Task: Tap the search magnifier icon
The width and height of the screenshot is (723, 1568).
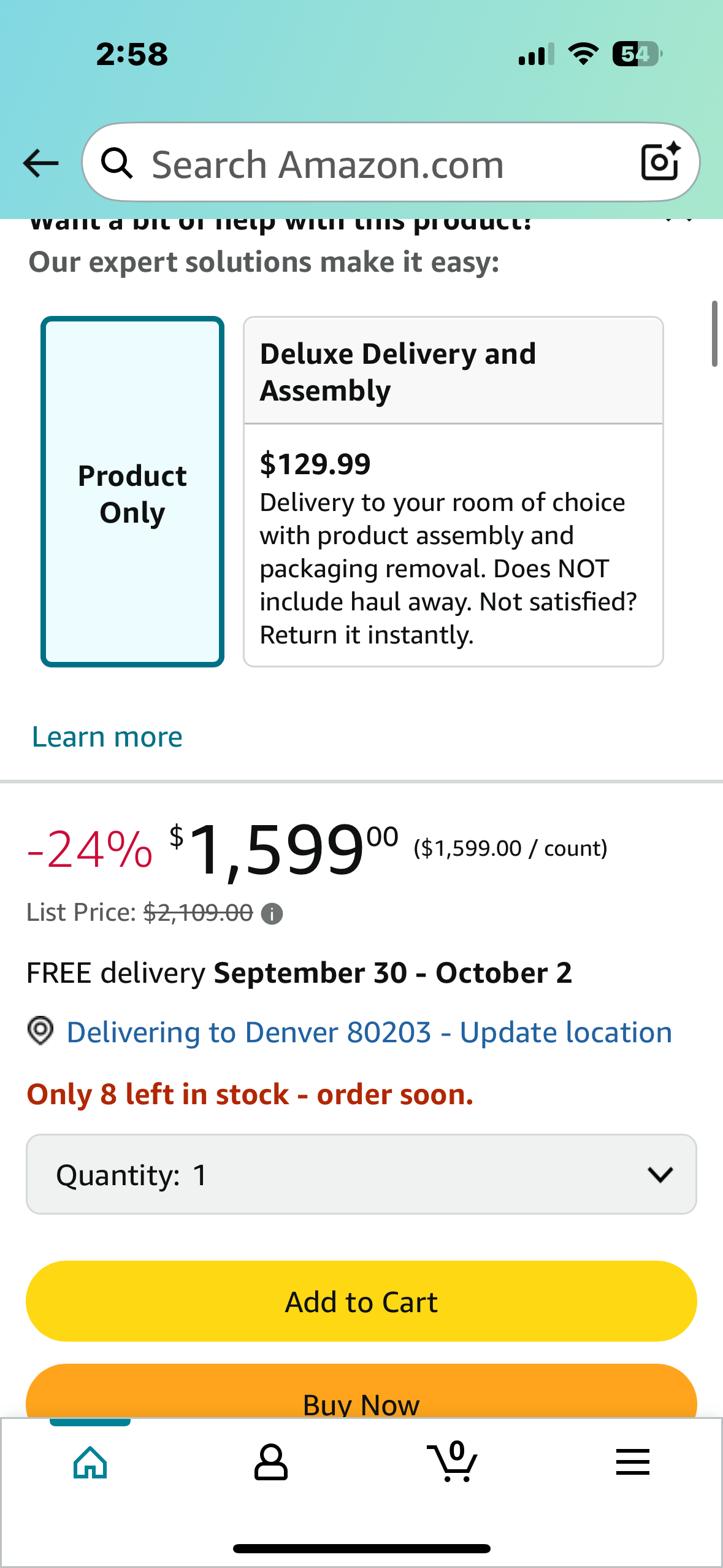Action: [x=117, y=163]
